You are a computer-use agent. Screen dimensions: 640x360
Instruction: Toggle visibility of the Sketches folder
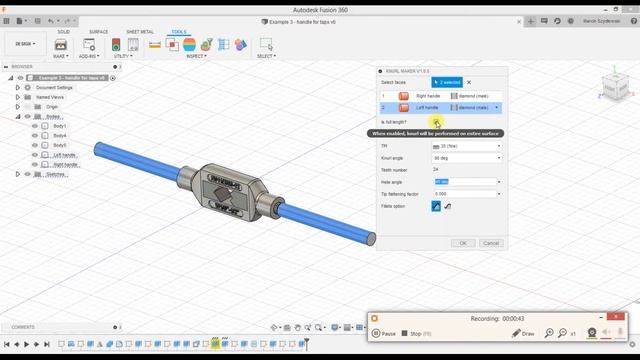(x=27, y=174)
